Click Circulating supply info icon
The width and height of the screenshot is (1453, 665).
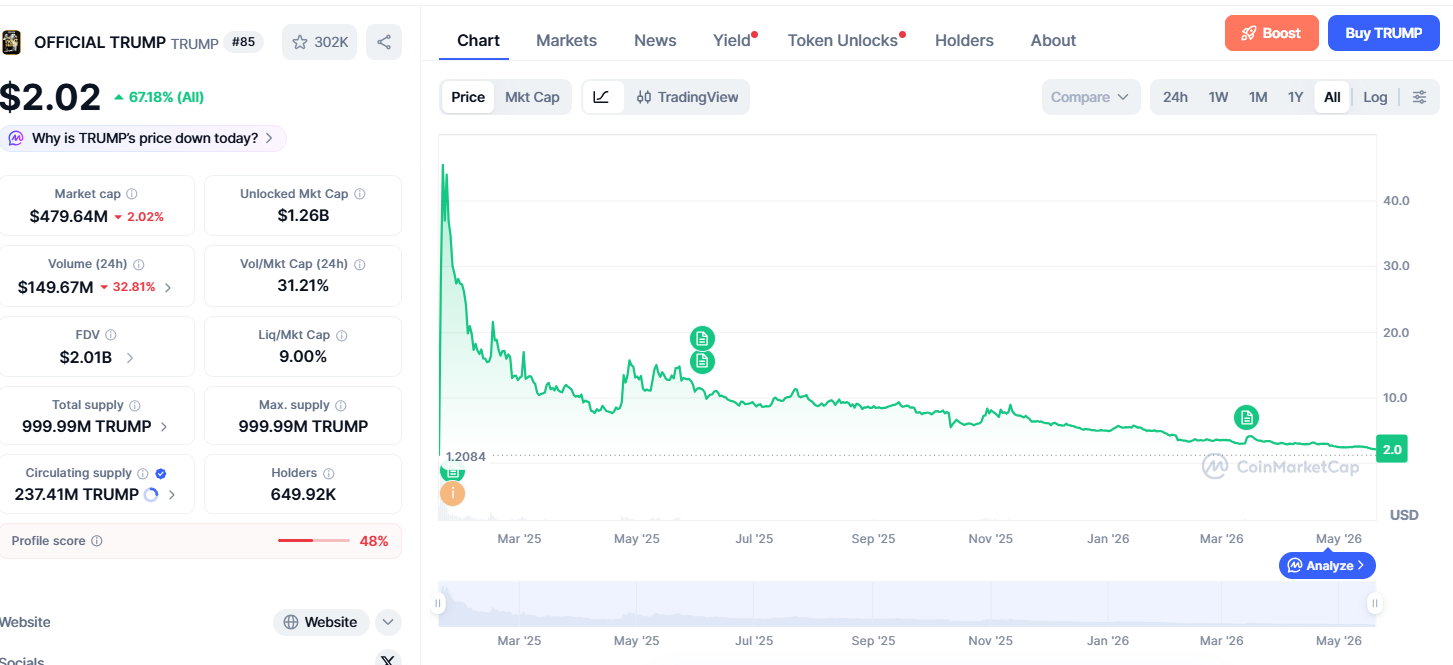[x=143, y=474]
